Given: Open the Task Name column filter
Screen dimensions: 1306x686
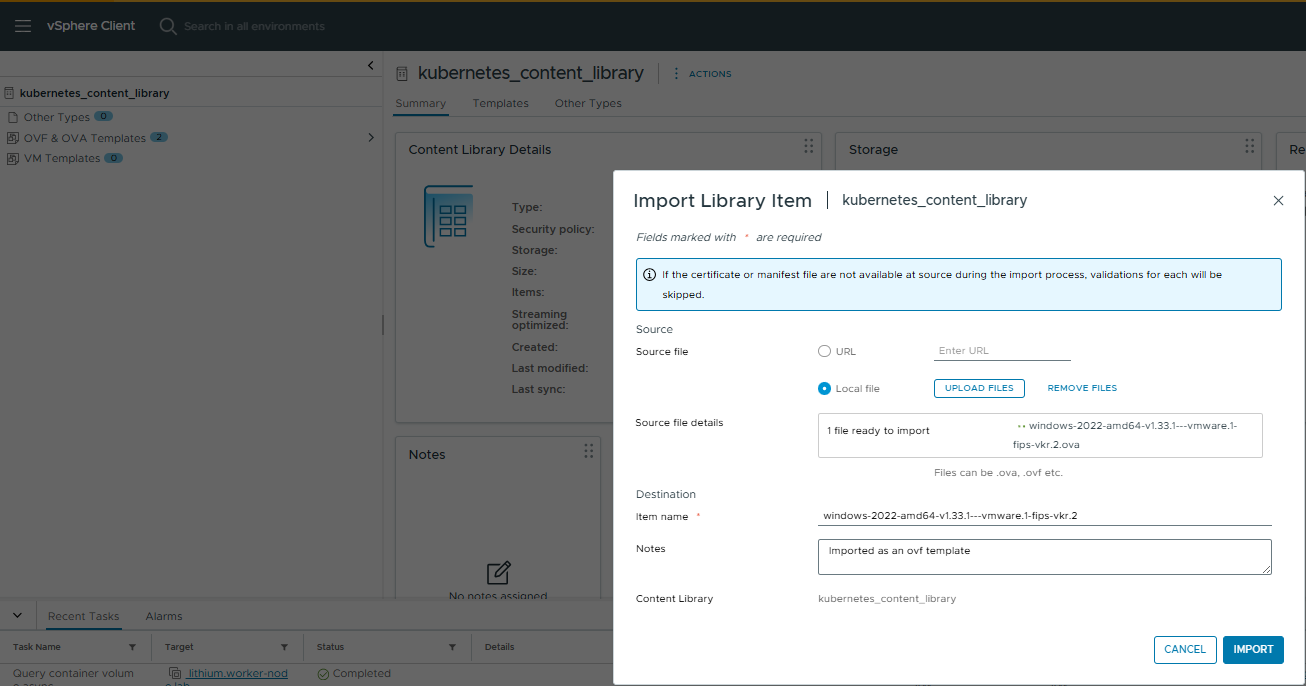Looking at the screenshot, I should (x=132, y=647).
